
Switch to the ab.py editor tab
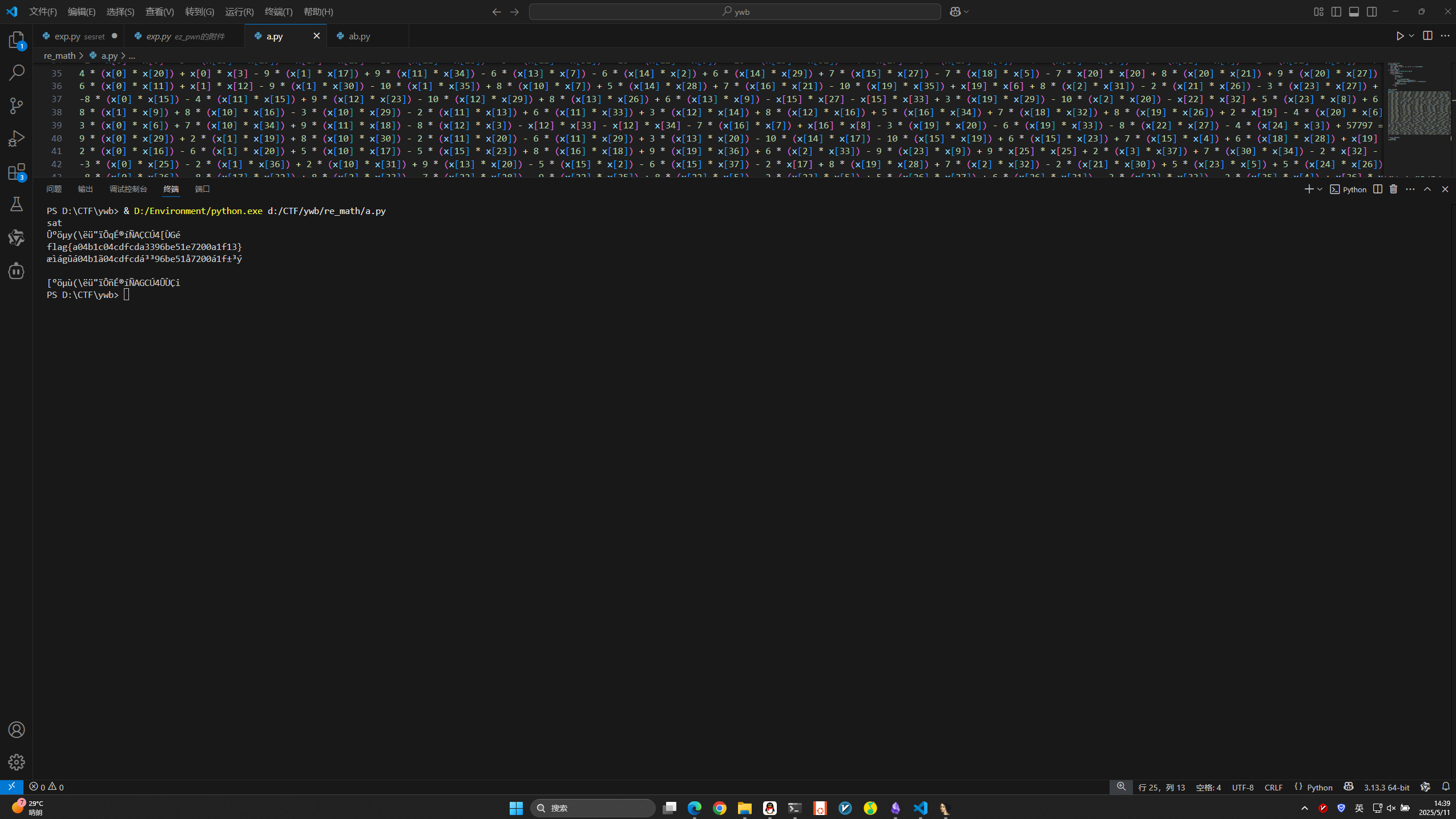359,36
